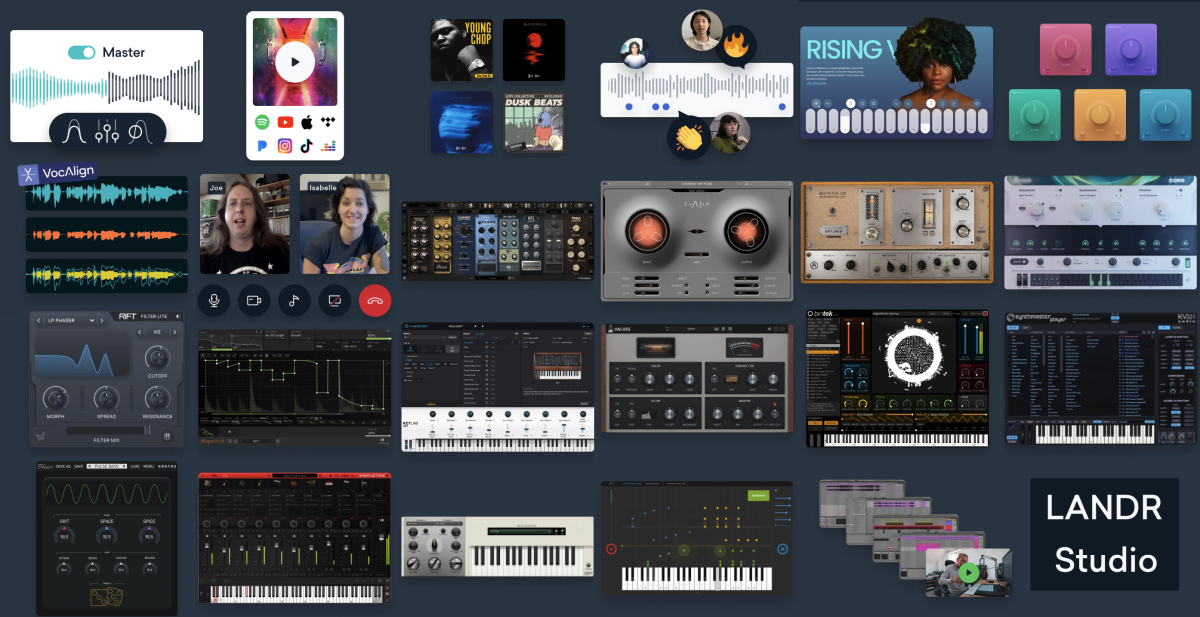The image size is (1200, 617).
Task: Click the TikTok icon
Action: point(307,146)
